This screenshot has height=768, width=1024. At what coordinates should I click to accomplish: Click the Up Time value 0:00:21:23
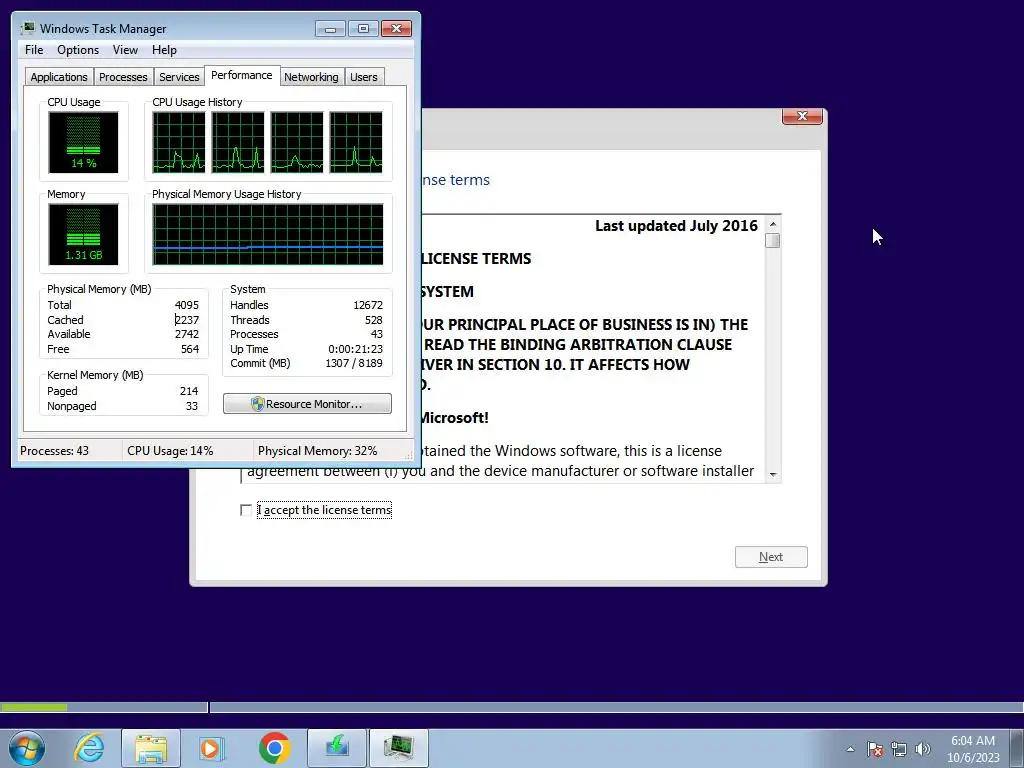(356, 349)
